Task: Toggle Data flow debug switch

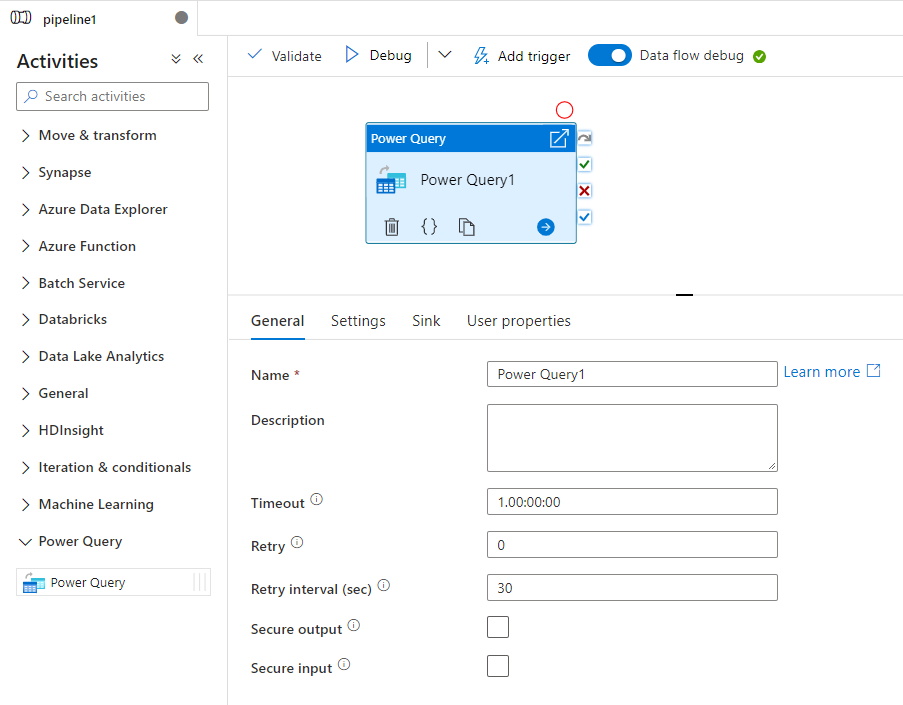Action: coord(609,56)
